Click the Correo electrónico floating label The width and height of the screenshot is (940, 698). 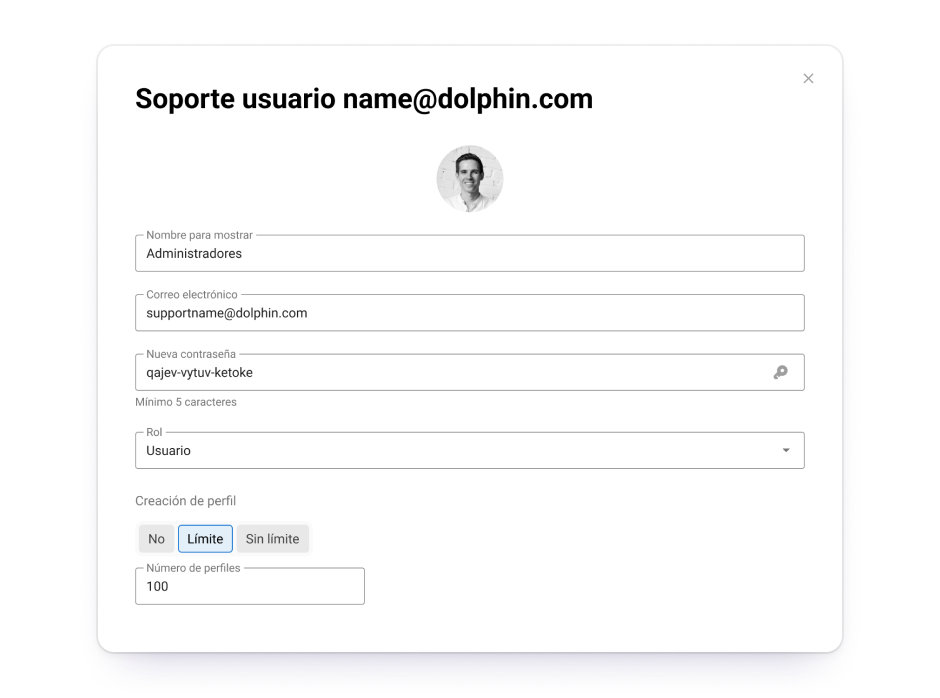[192, 295]
